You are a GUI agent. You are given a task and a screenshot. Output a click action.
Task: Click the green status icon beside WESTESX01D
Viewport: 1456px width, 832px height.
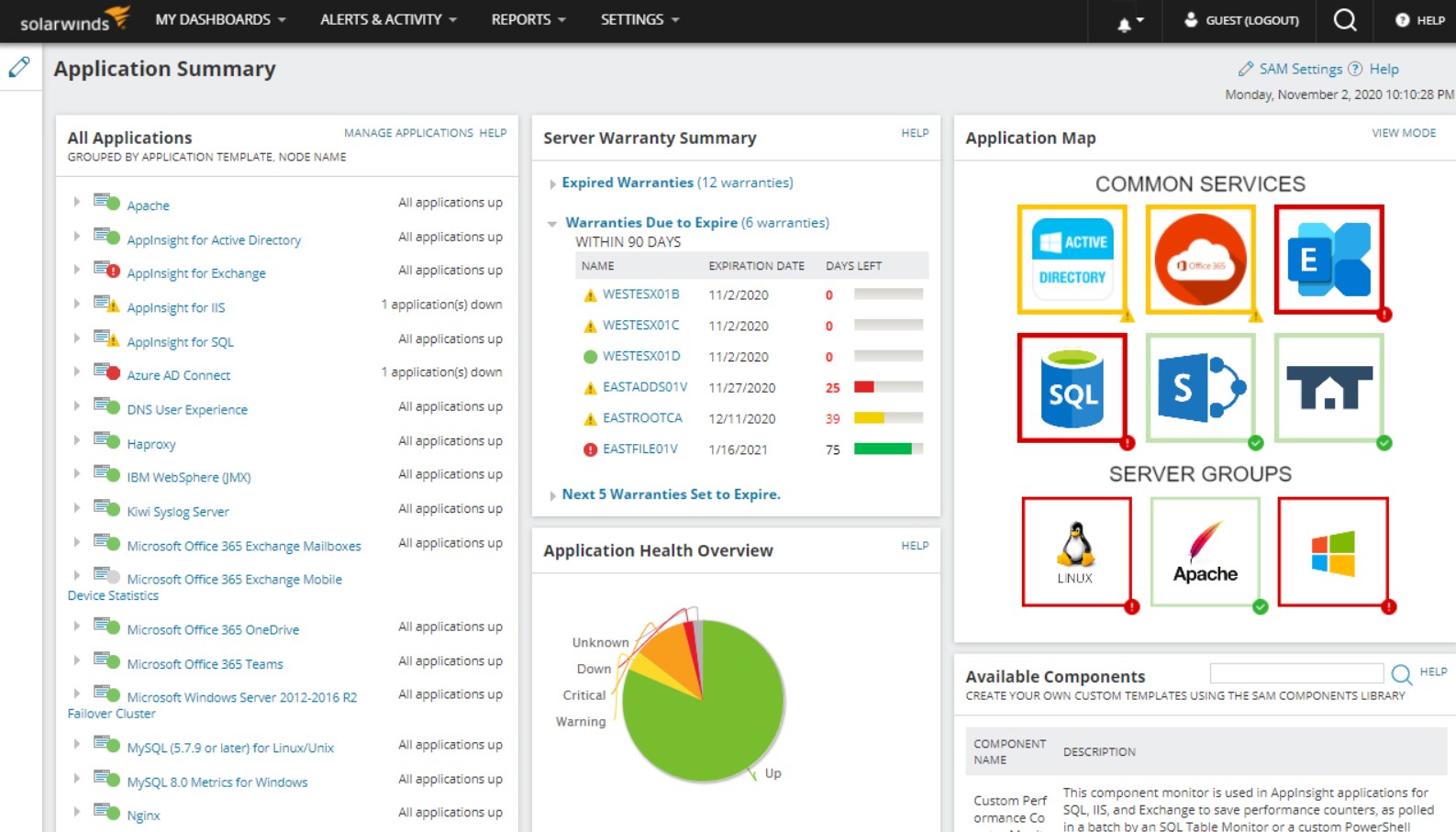(590, 357)
